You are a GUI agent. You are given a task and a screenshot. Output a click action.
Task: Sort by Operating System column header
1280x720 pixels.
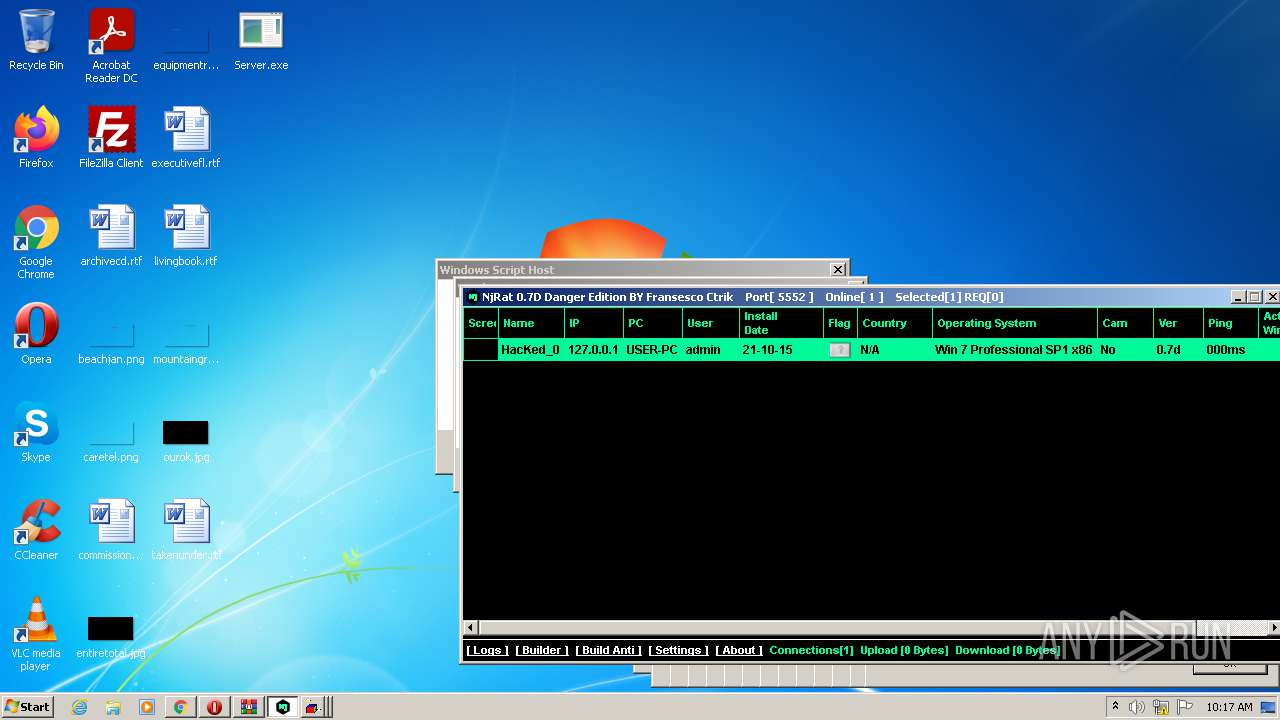pos(1015,323)
